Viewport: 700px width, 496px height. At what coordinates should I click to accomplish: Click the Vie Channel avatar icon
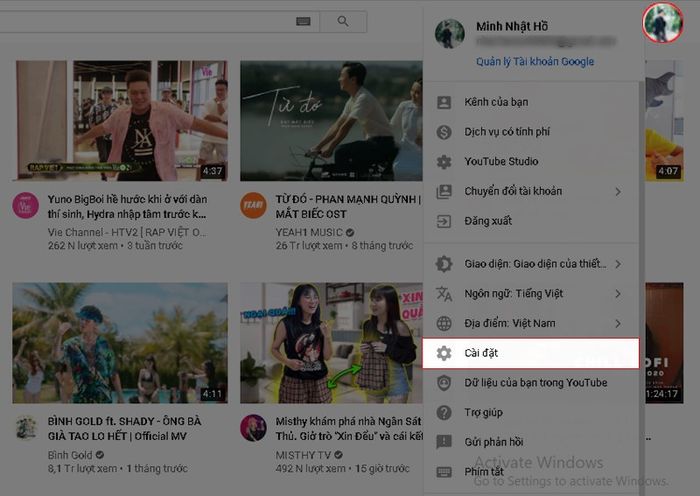25,206
